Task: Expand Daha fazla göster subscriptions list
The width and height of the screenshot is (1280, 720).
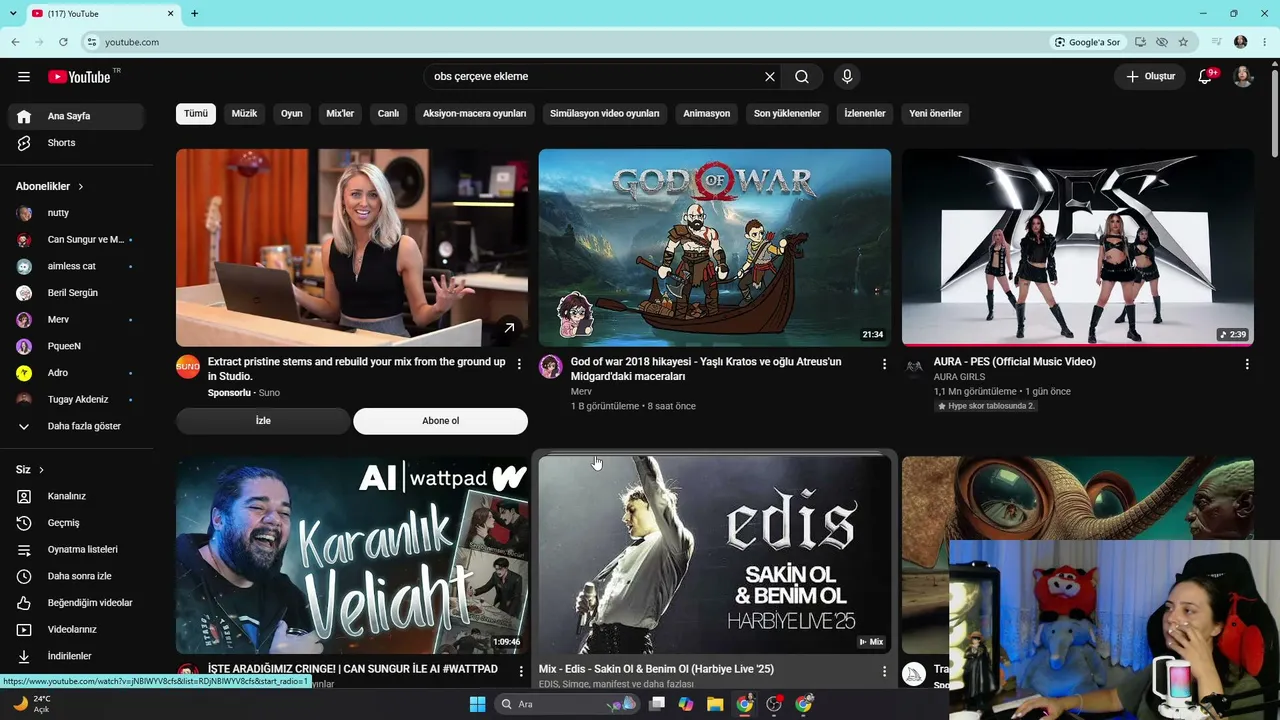Action: click(76, 426)
